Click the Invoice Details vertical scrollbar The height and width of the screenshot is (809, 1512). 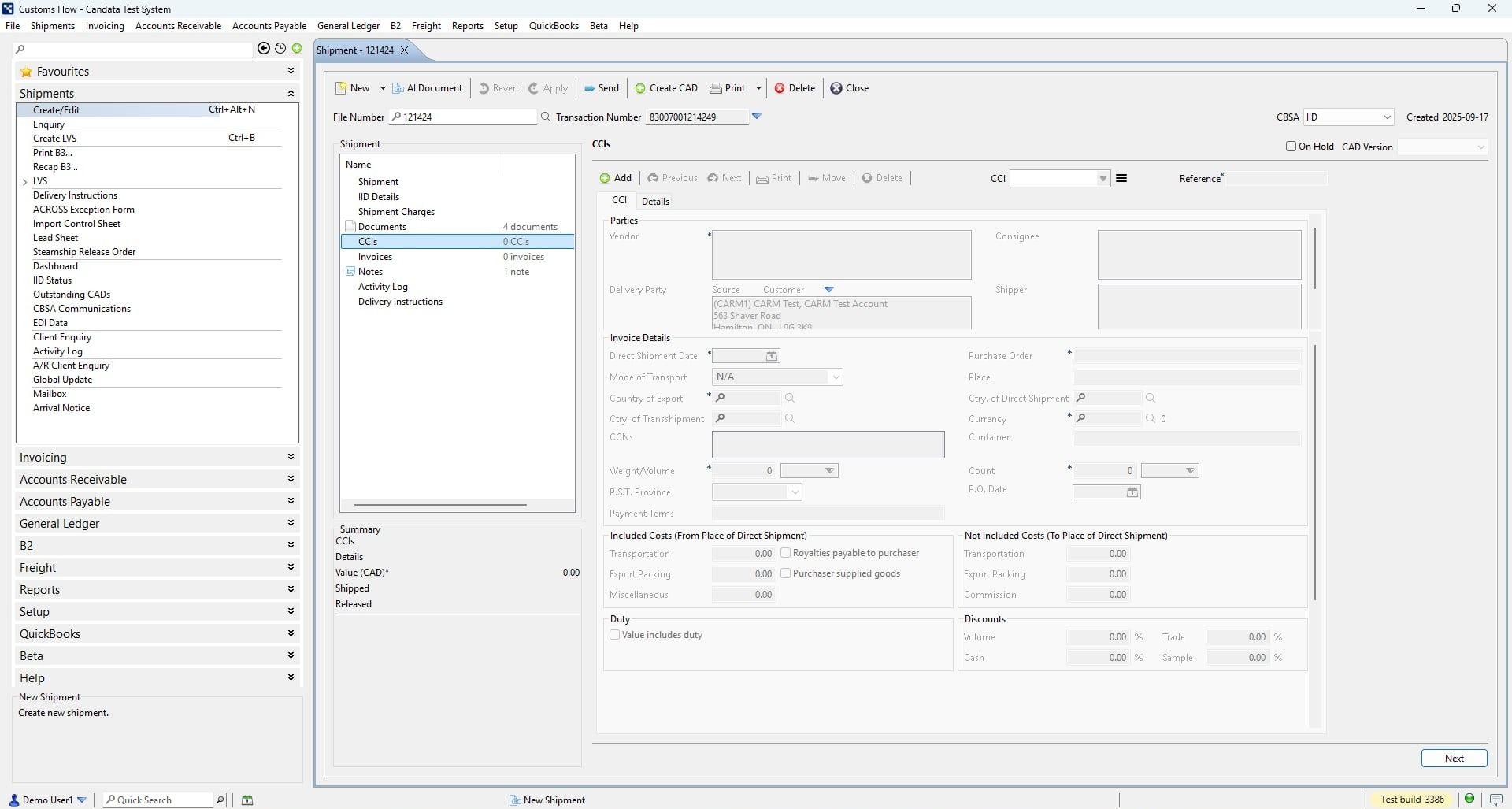(x=1314, y=473)
